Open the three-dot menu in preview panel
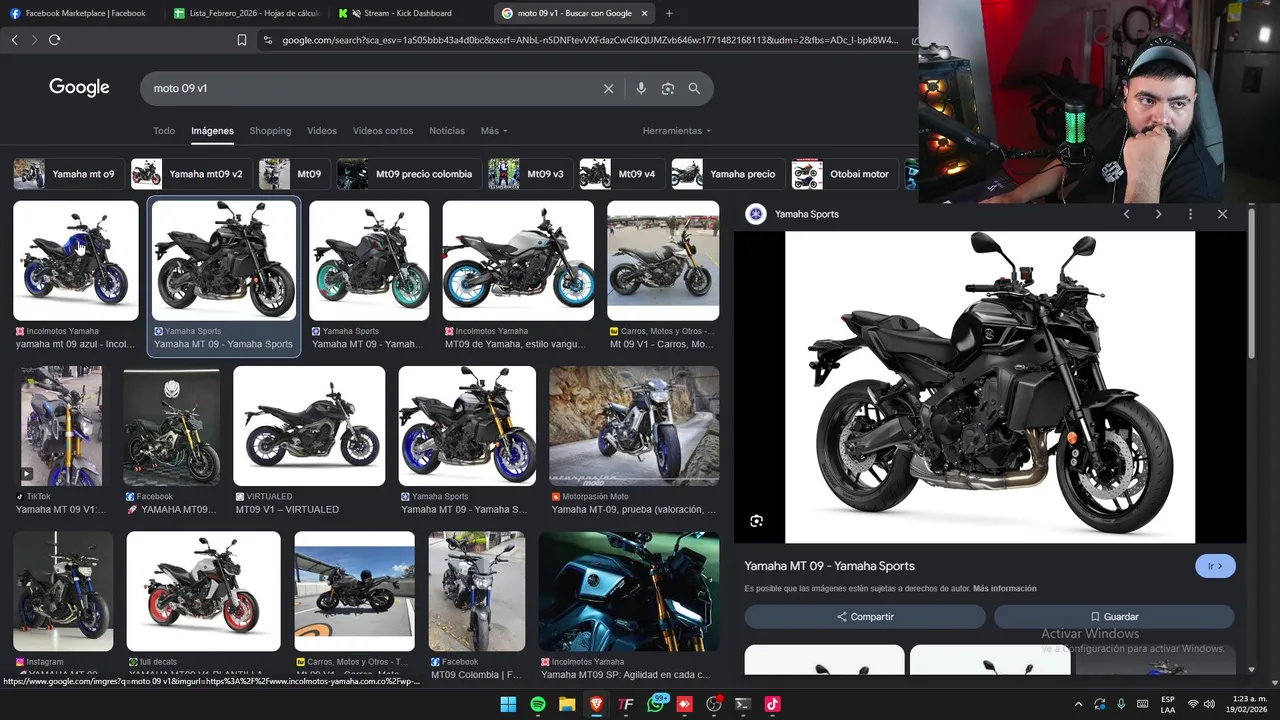1280x720 pixels. (x=1190, y=214)
